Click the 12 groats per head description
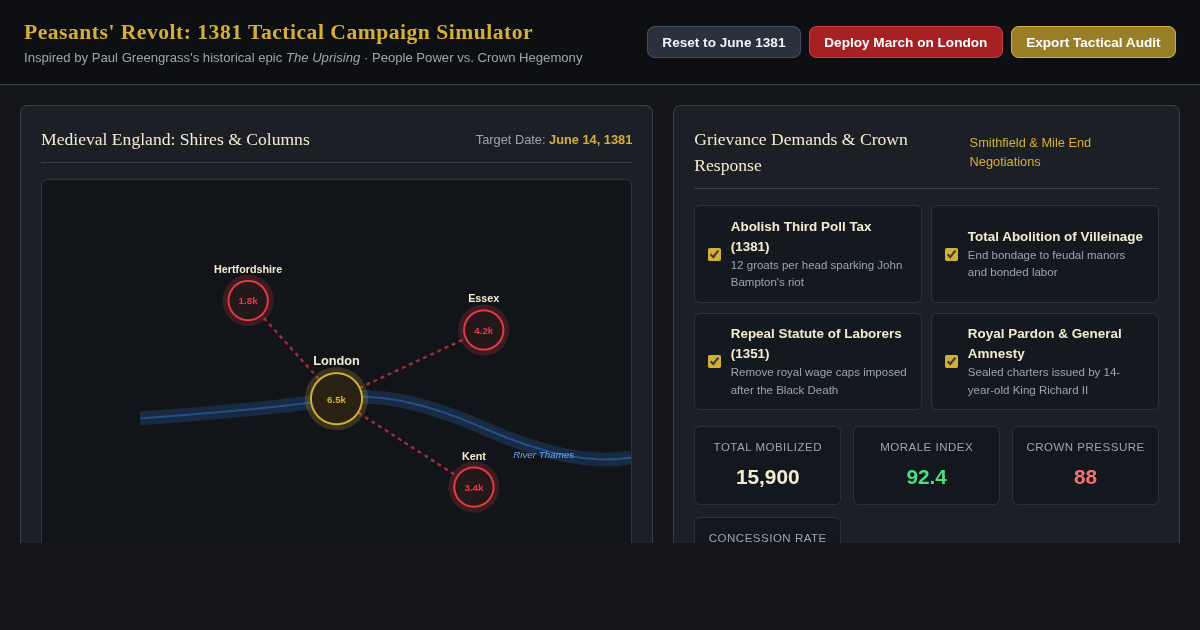The width and height of the screenshot is (1200, 630). [817, 274]
